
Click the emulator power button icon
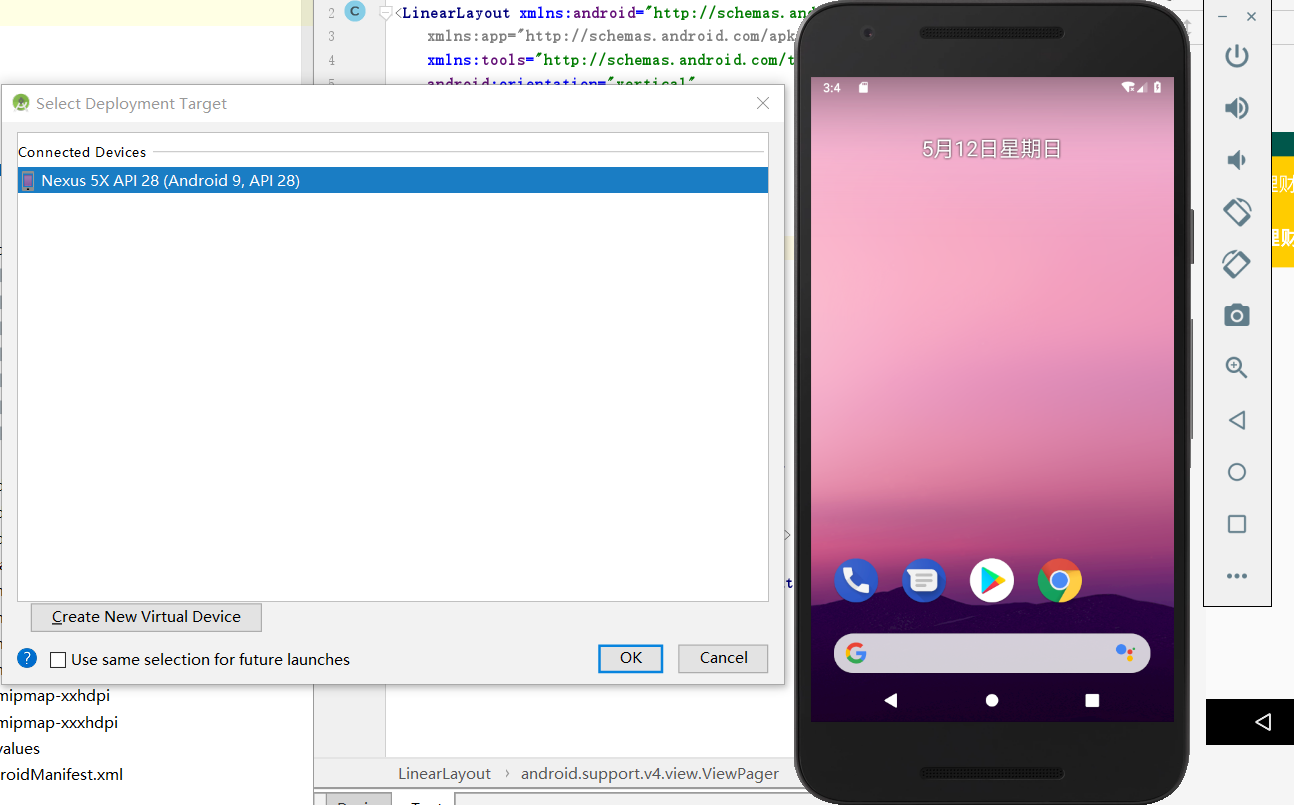tap(1237, 56)
